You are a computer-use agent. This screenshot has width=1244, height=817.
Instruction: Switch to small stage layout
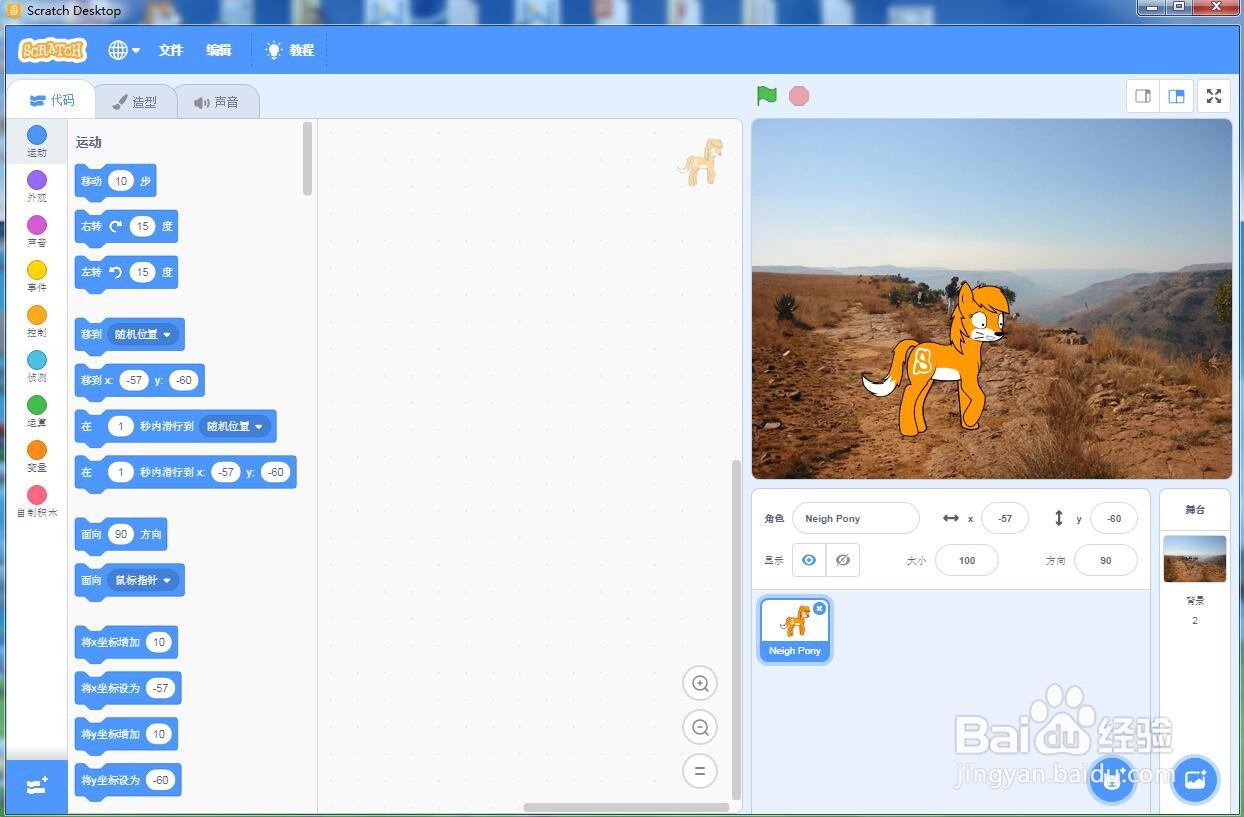(1143, 96)
